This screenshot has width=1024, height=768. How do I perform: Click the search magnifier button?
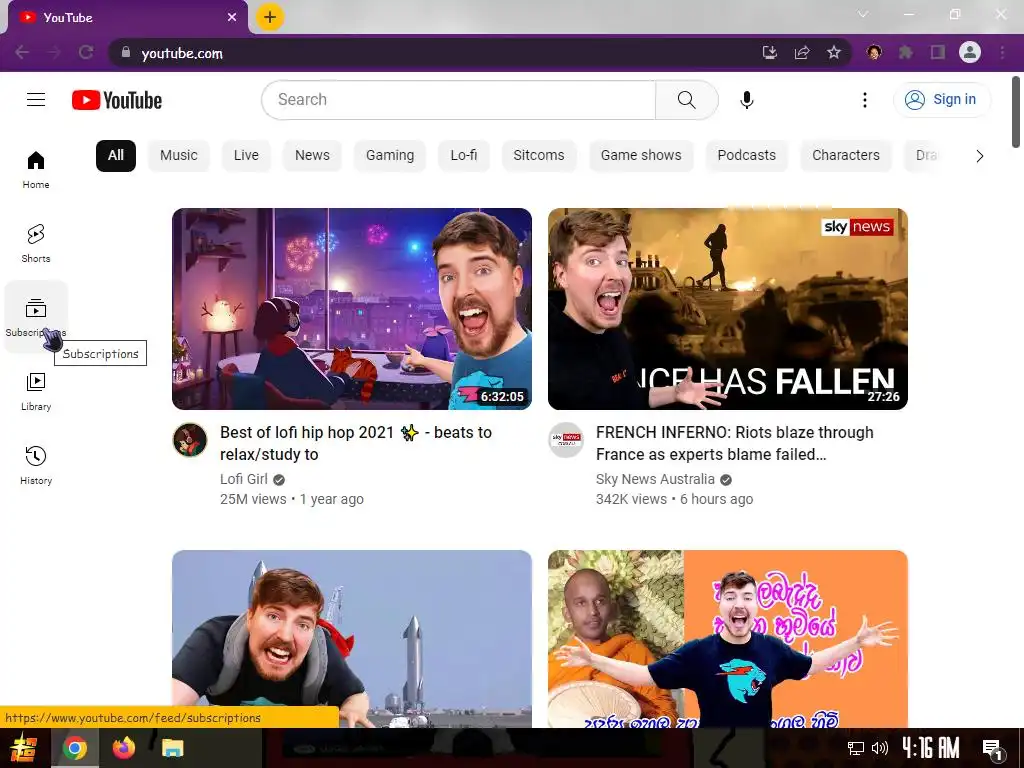686,100
